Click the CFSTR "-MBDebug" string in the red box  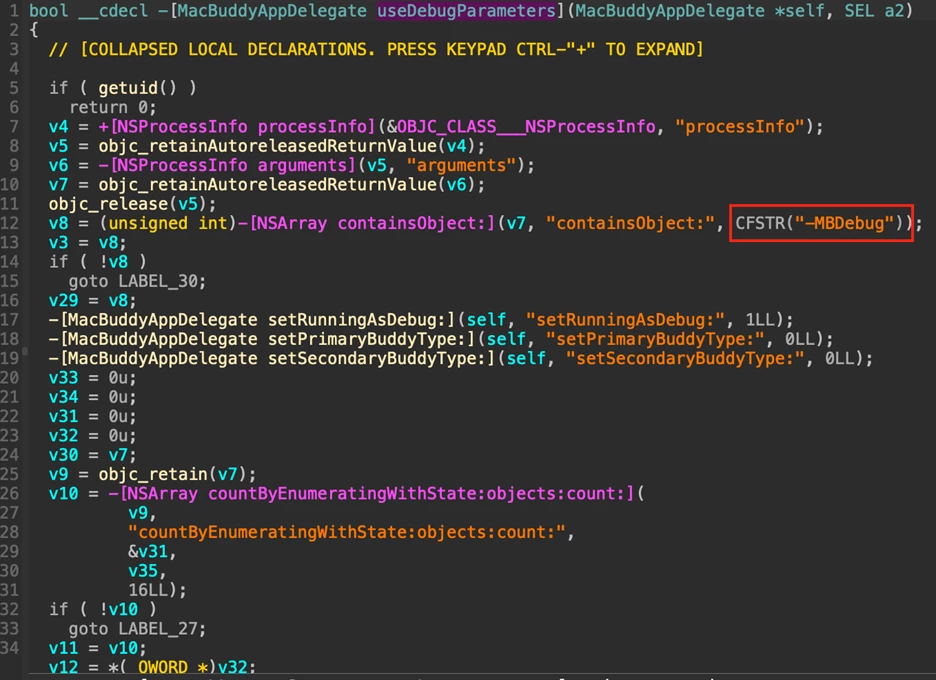point(819,223)
